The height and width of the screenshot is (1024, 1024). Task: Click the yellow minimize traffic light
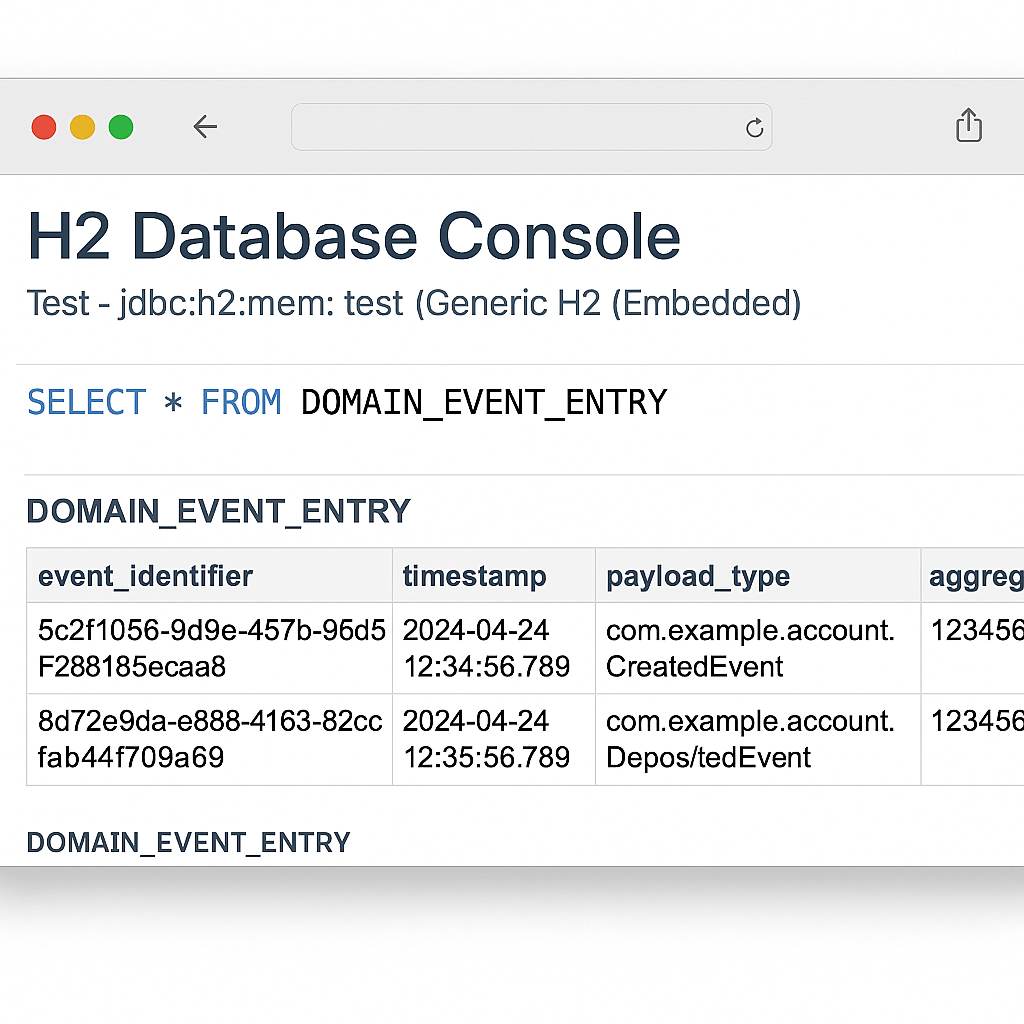(81, 127)
